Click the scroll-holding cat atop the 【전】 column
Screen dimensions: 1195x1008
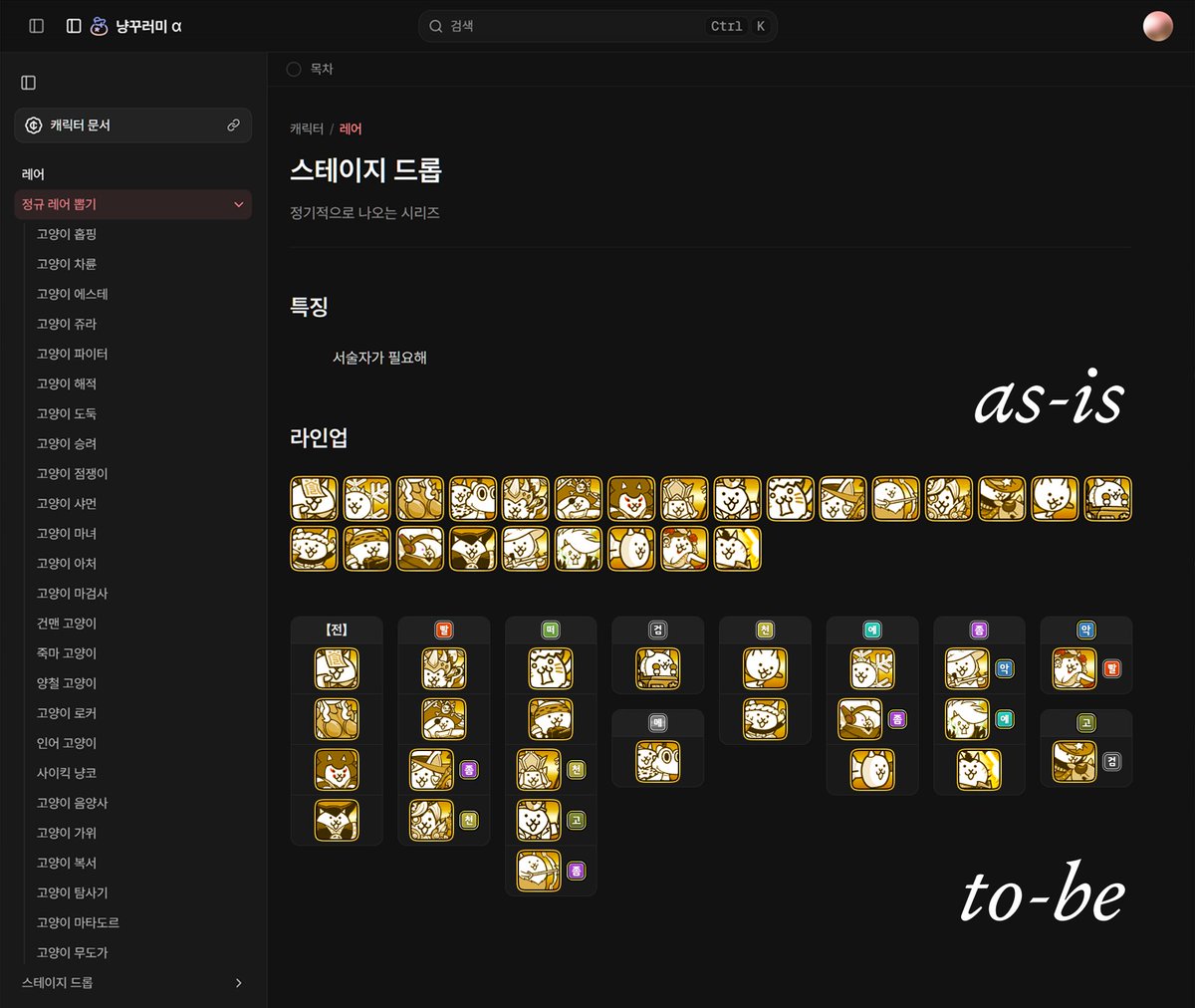337,669
